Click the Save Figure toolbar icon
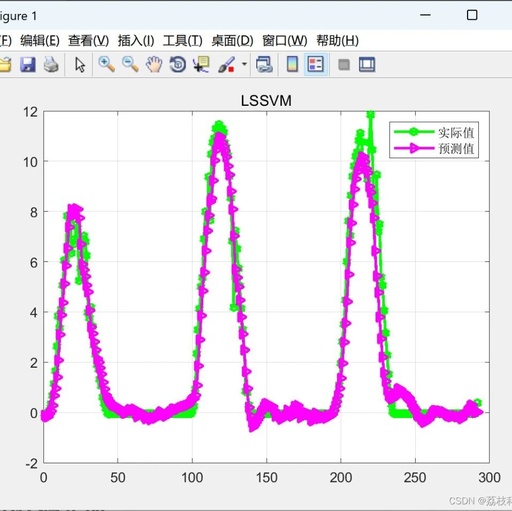The width and height of the screenshot is (512, 511). [x=28, y=64]
